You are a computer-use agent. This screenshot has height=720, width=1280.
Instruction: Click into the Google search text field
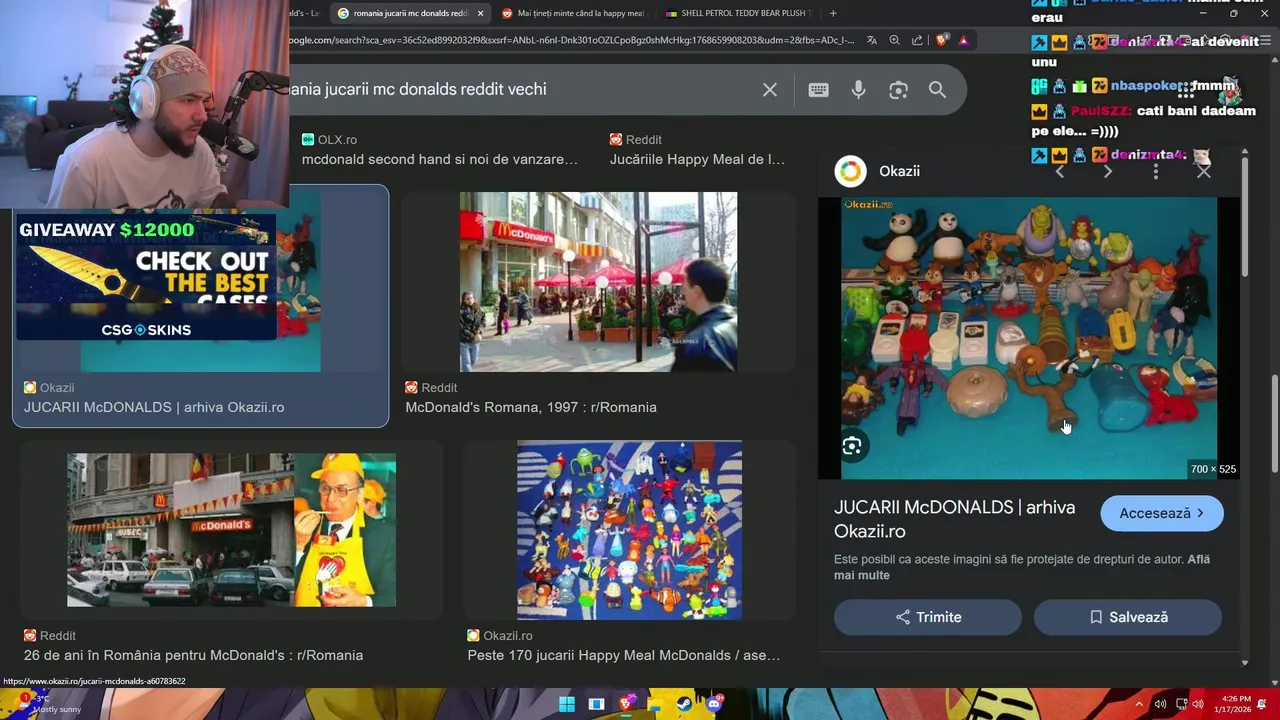pyautogui.click(x=520, y=89)
